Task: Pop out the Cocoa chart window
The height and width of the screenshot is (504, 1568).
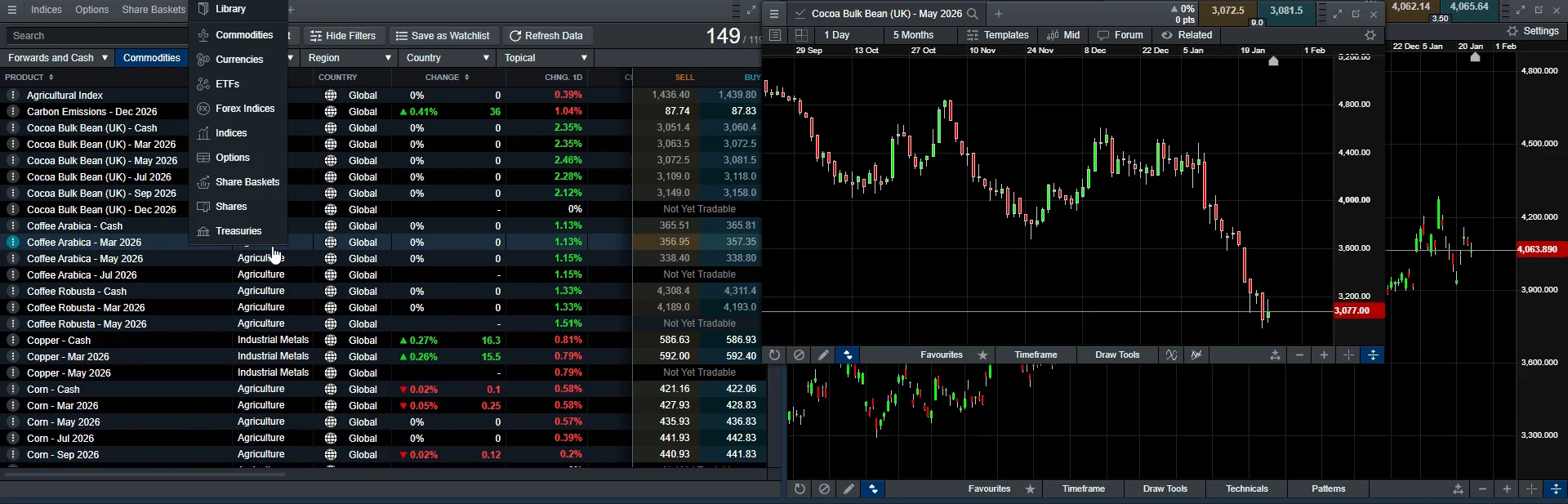Action: (1356, 14)
